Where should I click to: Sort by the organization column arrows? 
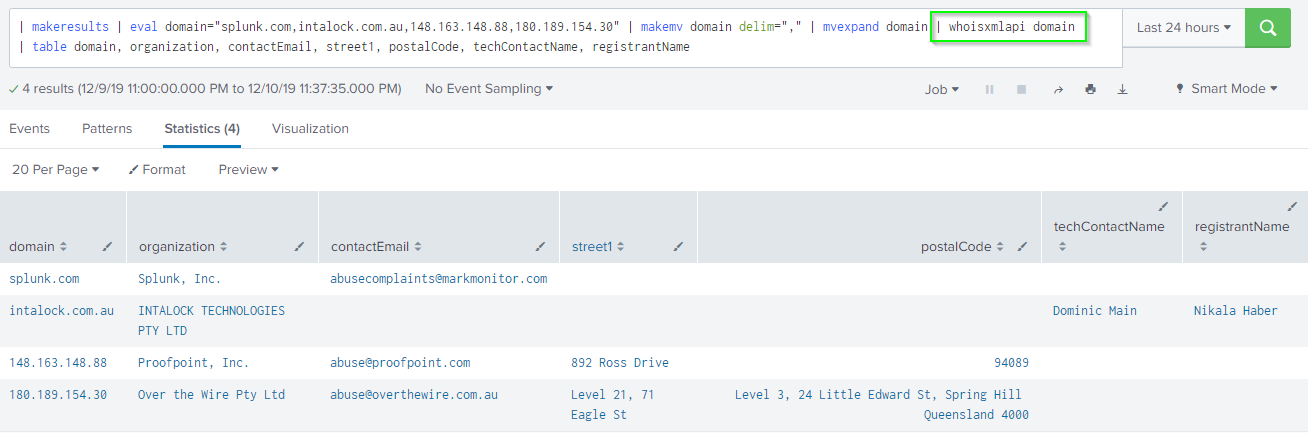(x=223, y=247)
